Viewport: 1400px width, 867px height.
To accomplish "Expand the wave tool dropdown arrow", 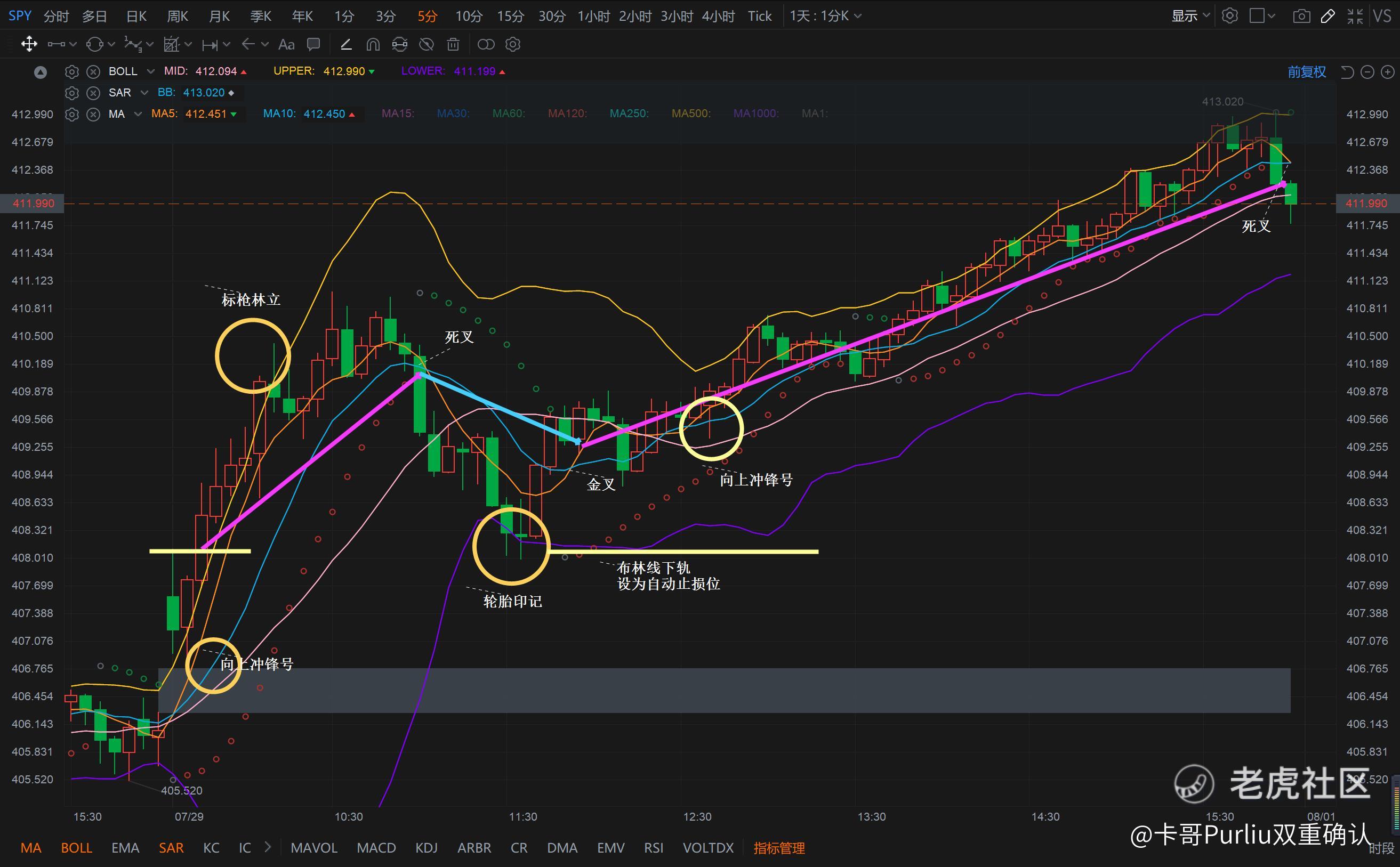I will (x=150, y=44).
